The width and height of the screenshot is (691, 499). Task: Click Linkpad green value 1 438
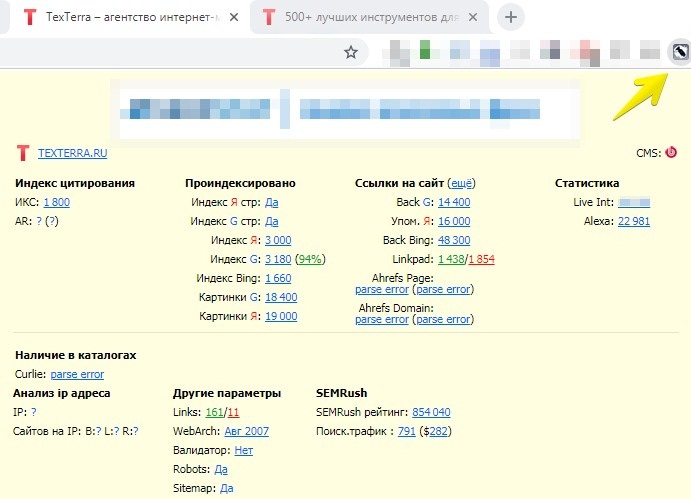[x=451, y=259]
